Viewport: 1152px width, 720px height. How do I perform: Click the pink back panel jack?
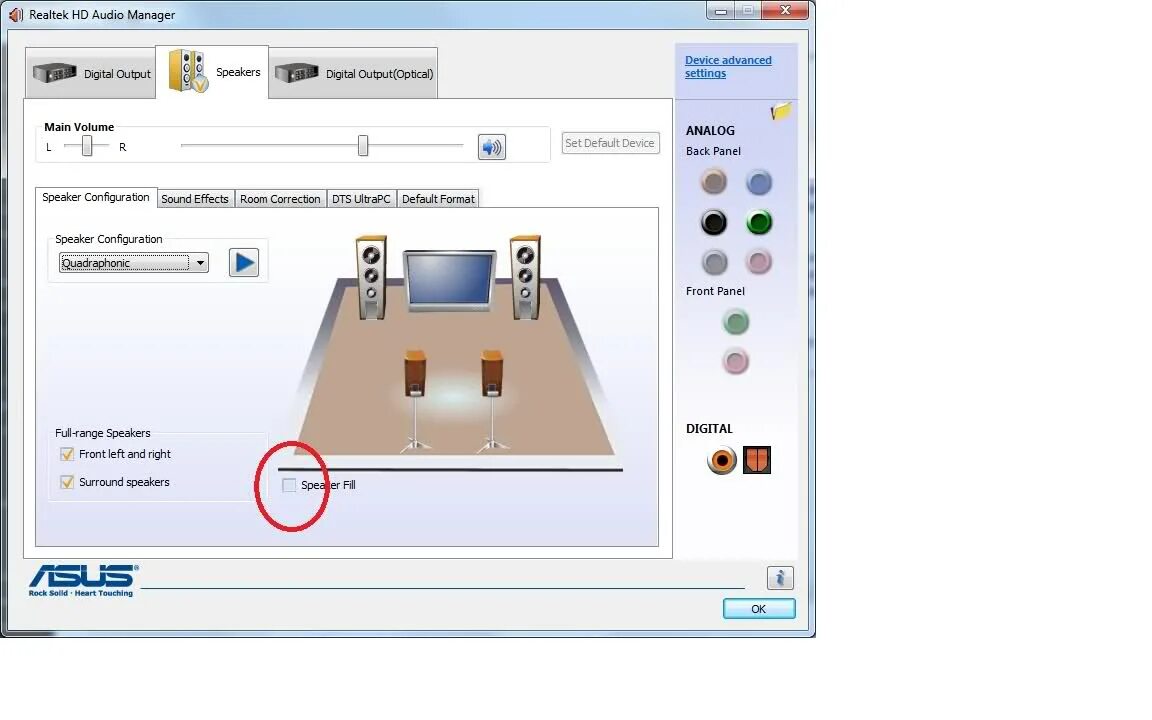(x=759, y=262)
